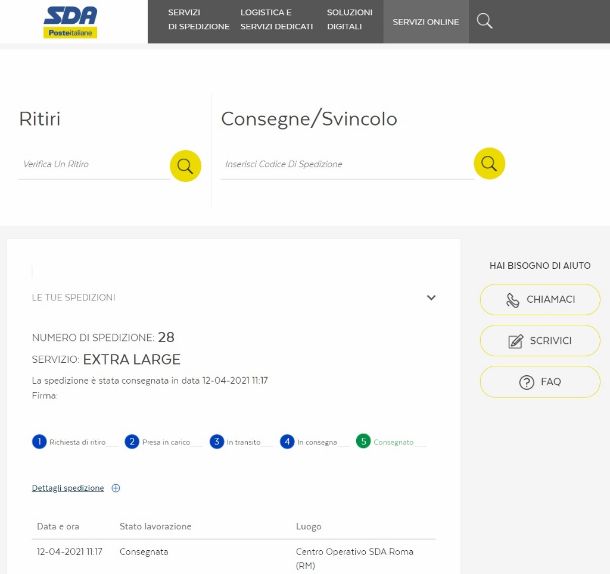
Task: Open Dettagli spedizione link
Action: [x=68, y=488]
